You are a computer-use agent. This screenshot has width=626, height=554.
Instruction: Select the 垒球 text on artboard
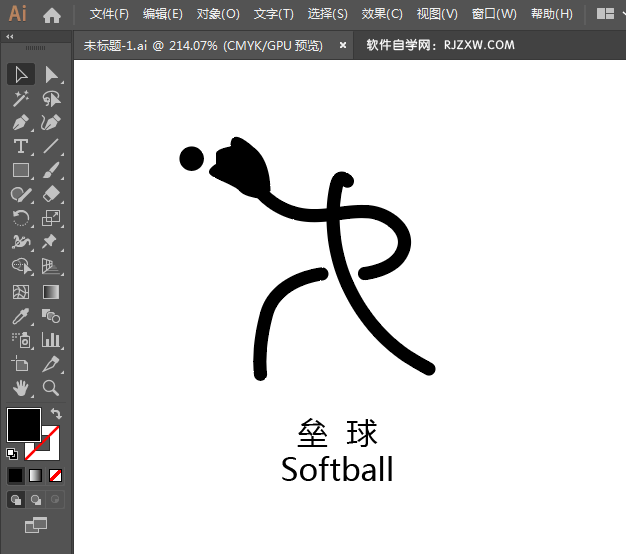pos(337,433)
